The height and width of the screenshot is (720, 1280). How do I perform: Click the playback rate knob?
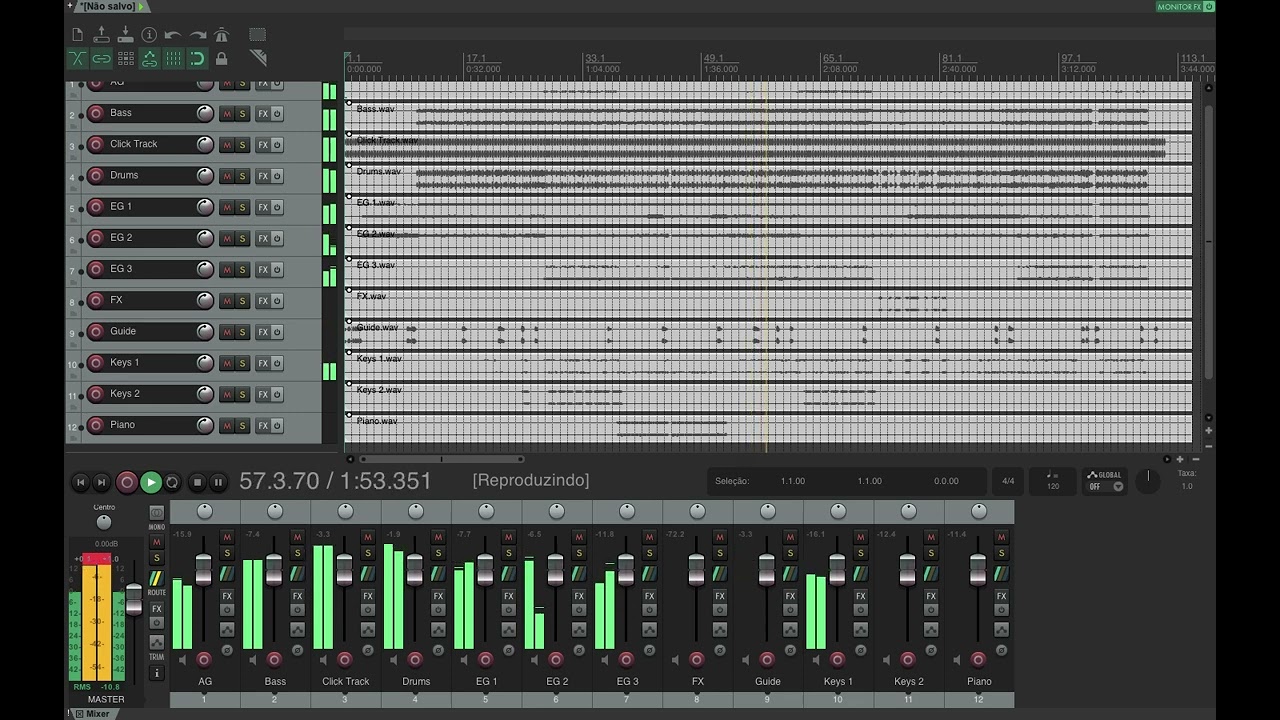(x=1148, y=481)
